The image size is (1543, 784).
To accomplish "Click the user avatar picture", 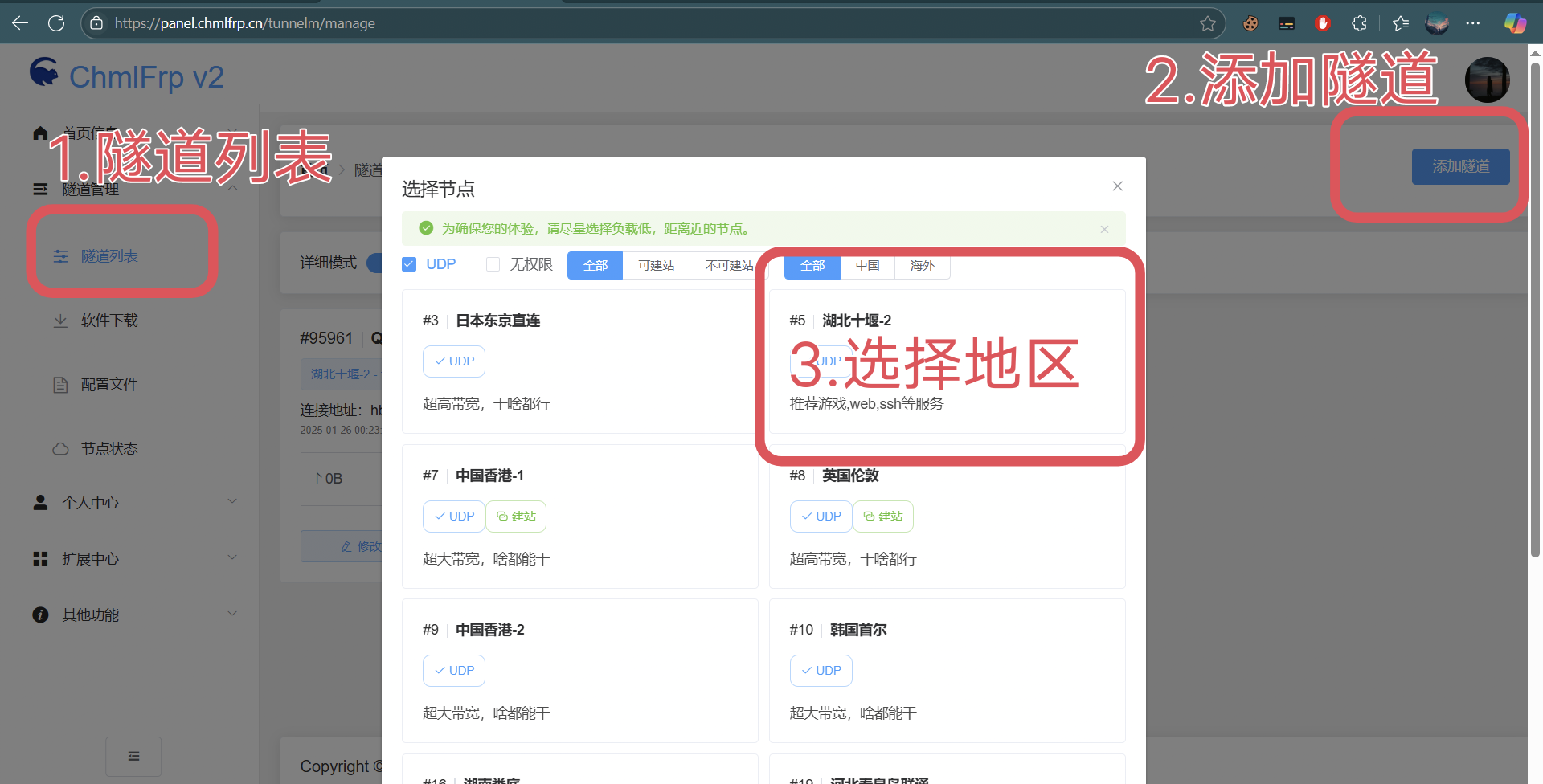I will [x=1487, y=80].
